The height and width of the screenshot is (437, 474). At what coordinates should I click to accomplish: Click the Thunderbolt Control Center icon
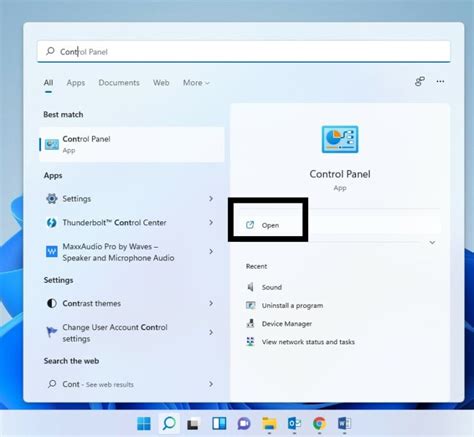coord(52,223)
